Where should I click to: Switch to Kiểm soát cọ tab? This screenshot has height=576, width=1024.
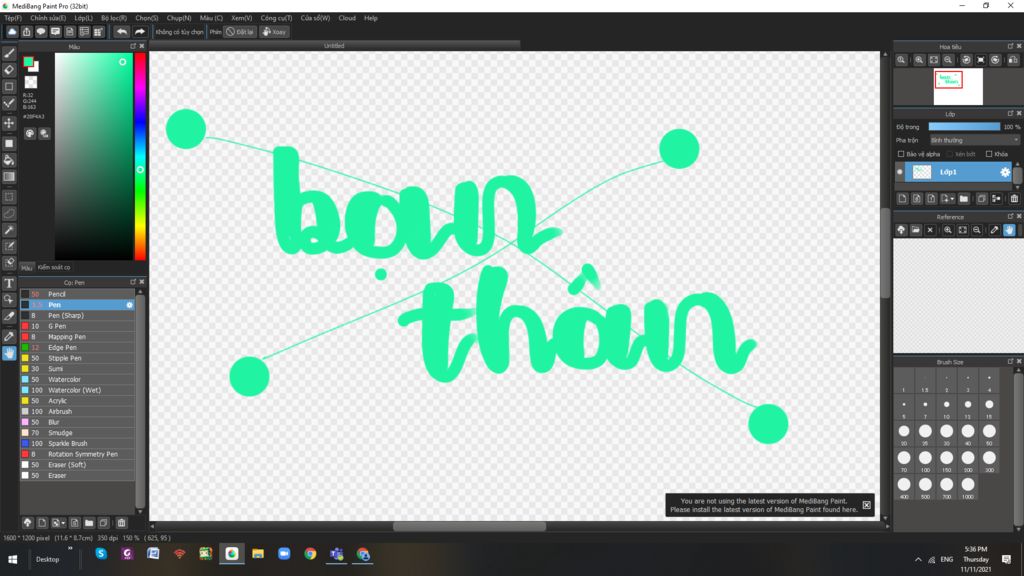[54, 267]
